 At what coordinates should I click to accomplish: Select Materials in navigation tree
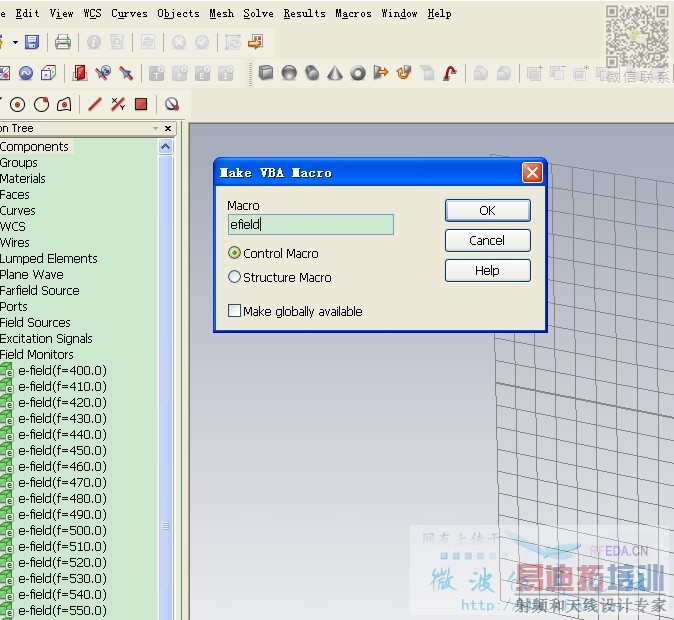tap(23, 178)
